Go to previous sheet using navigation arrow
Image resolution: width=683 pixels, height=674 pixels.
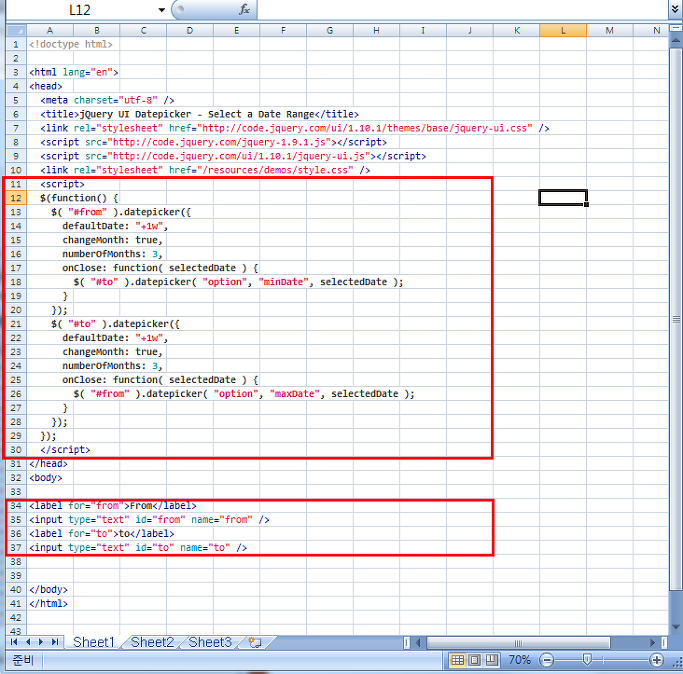click(28, 642)
